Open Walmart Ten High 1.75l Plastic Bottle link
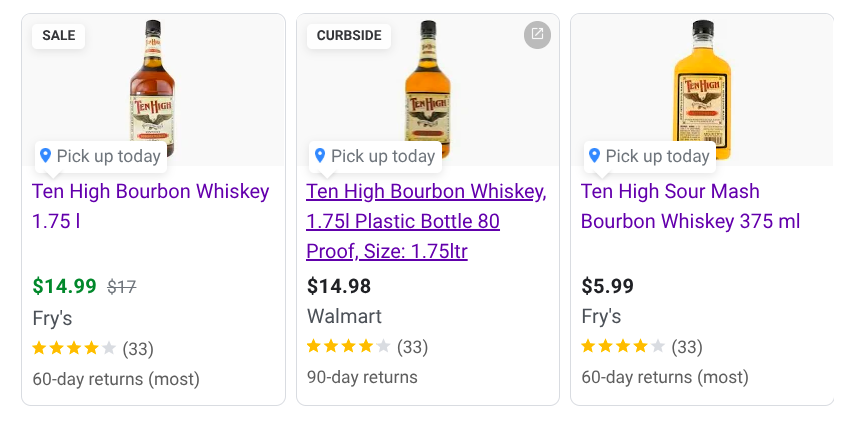 coord(426,221)
